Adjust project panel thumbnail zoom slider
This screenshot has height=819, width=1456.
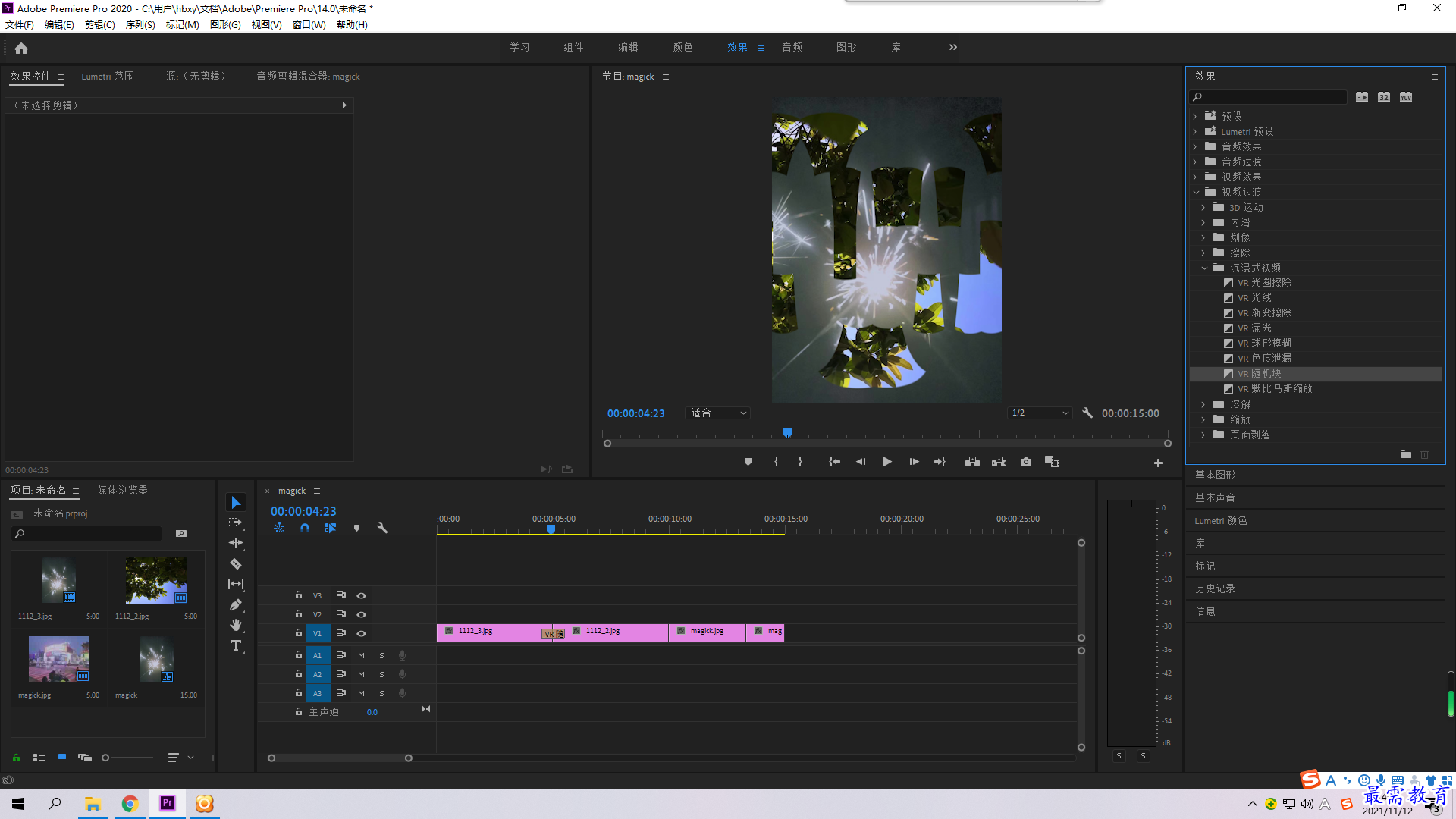[x=106, y=758]
